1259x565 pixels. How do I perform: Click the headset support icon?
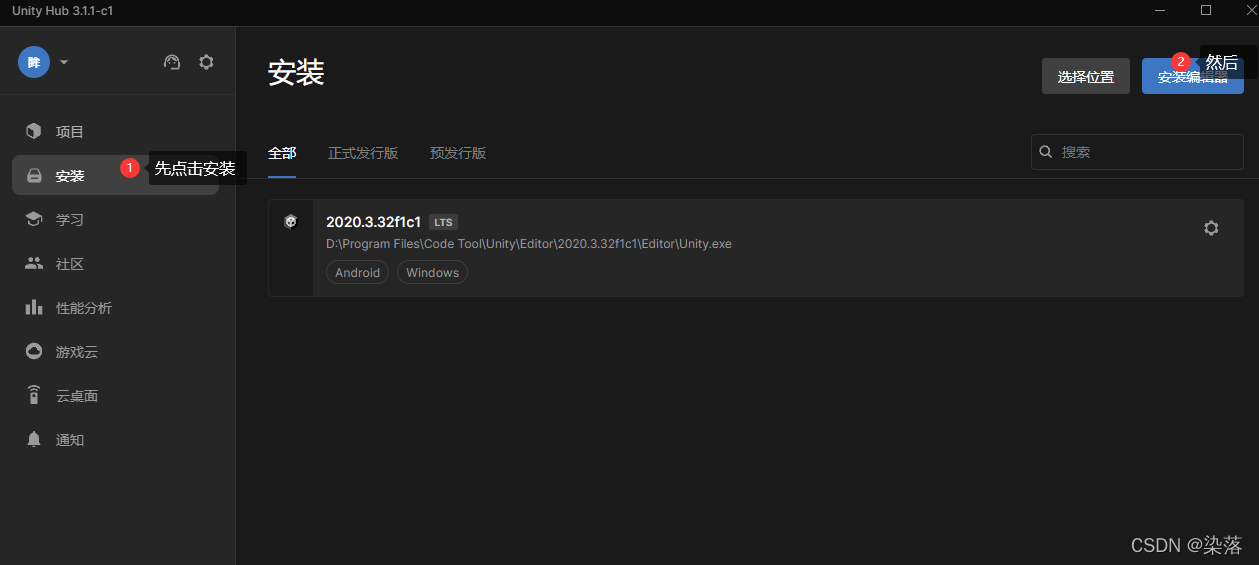coord(172,62)
